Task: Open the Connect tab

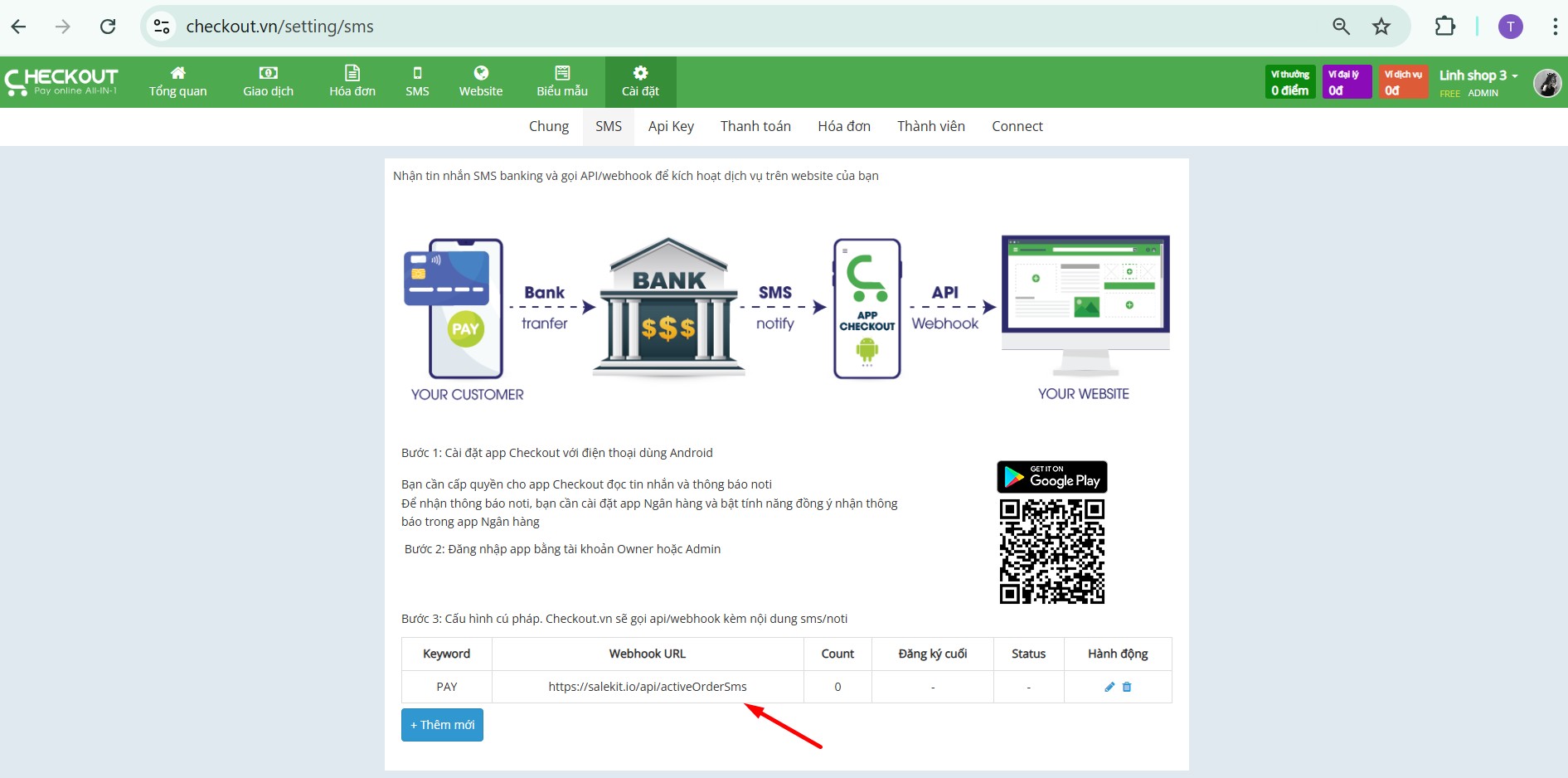Action: pos(1017,126)
